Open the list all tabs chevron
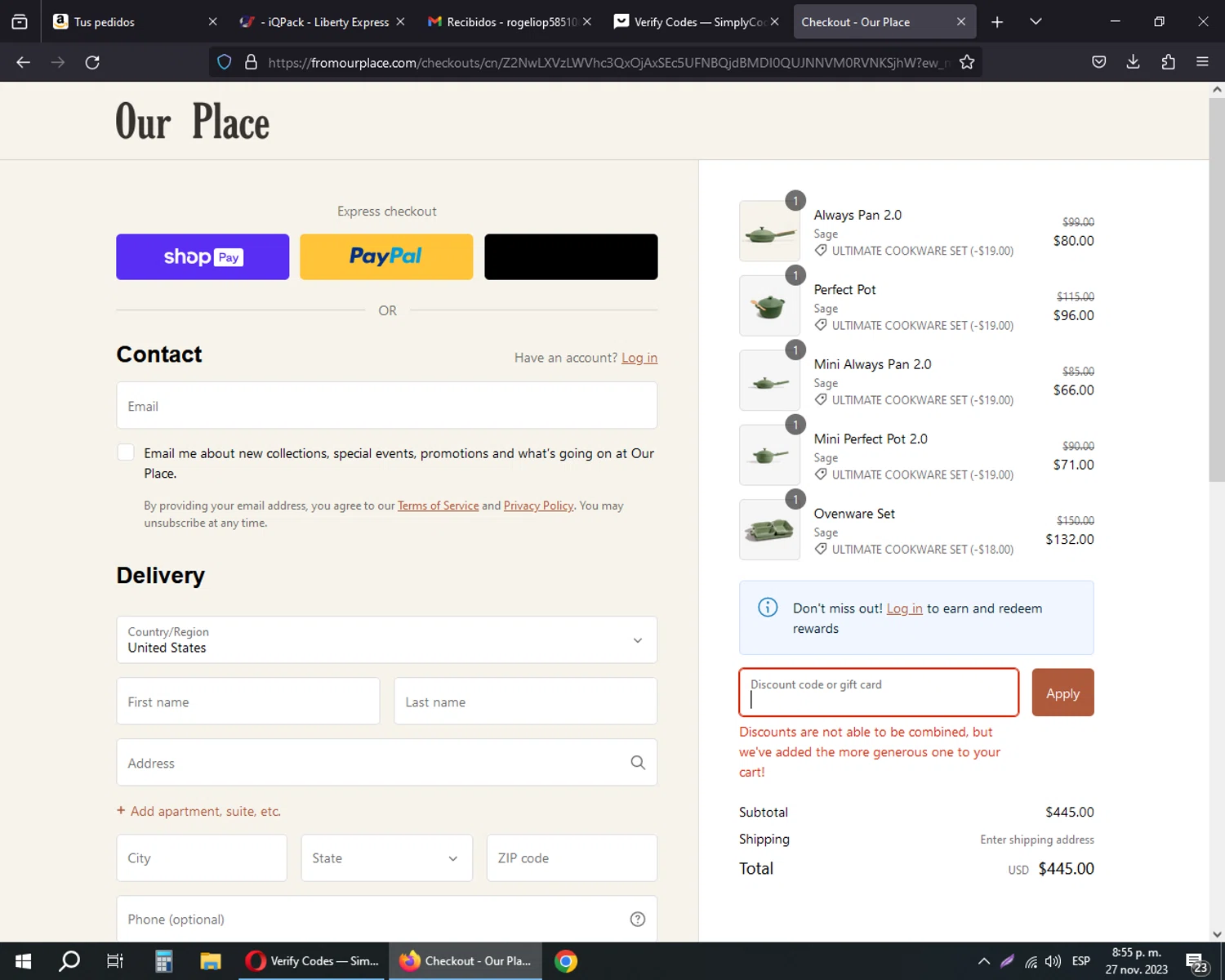This screenshot has height=980, width=1225. click(x=1036, y=22)
